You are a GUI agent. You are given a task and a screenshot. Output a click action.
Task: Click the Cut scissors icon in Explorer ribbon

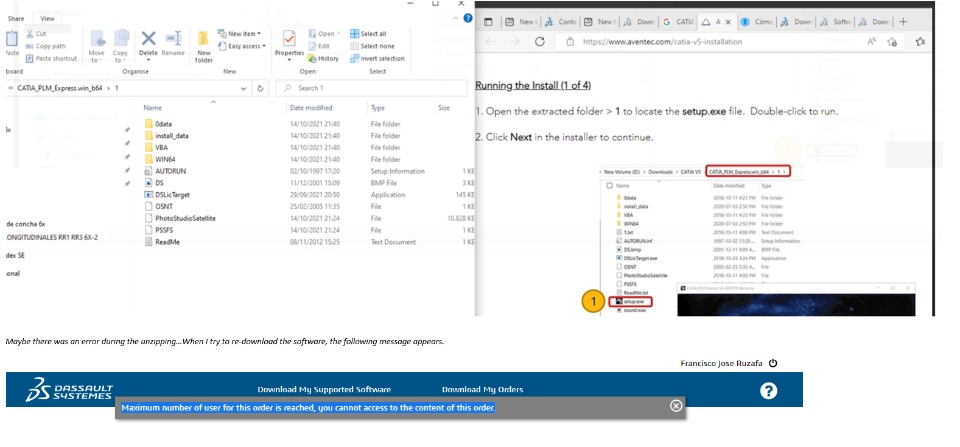pyautogui.click(x=30, y=34)
